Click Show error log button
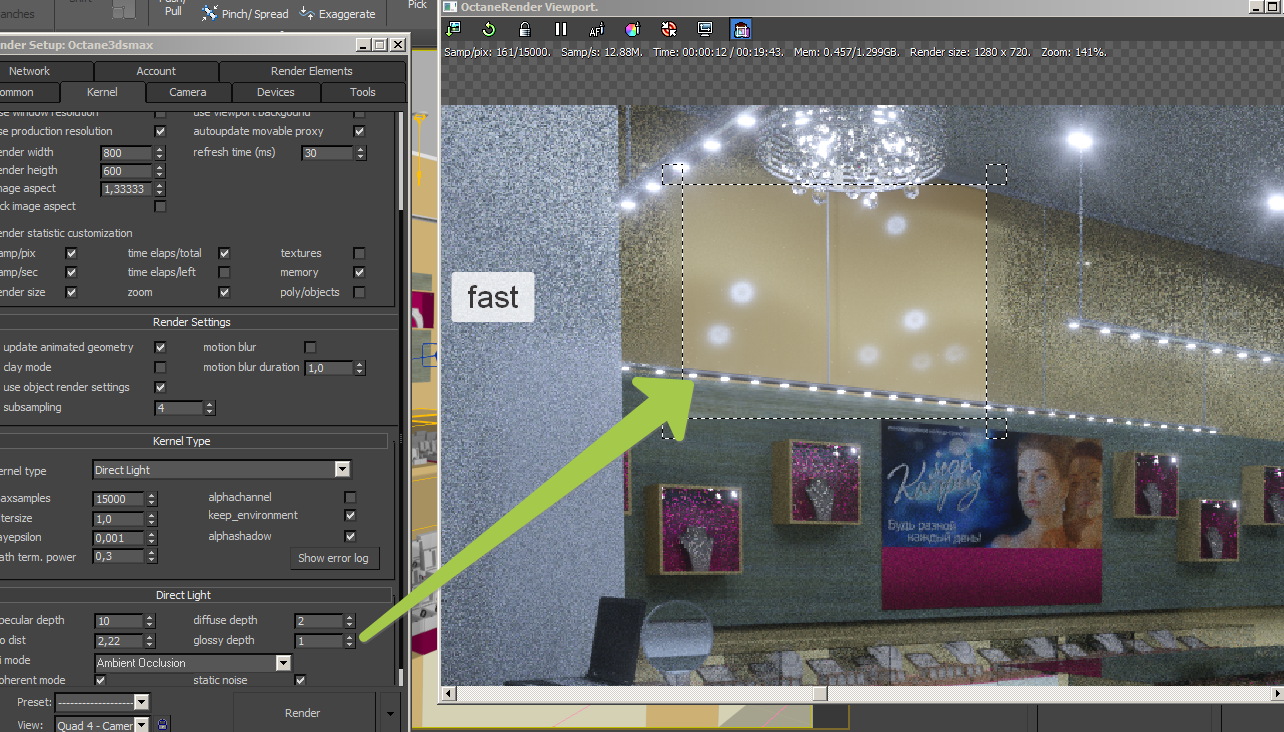1284x732 pixels. pos(333,558)
